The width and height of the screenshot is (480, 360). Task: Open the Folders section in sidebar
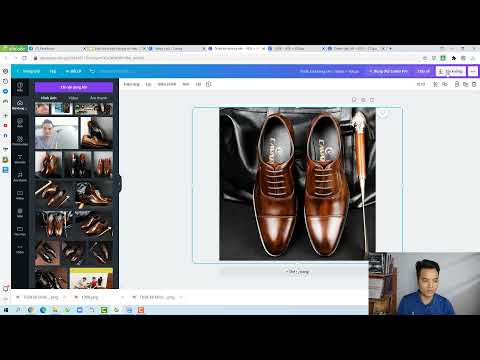(20, 230)
